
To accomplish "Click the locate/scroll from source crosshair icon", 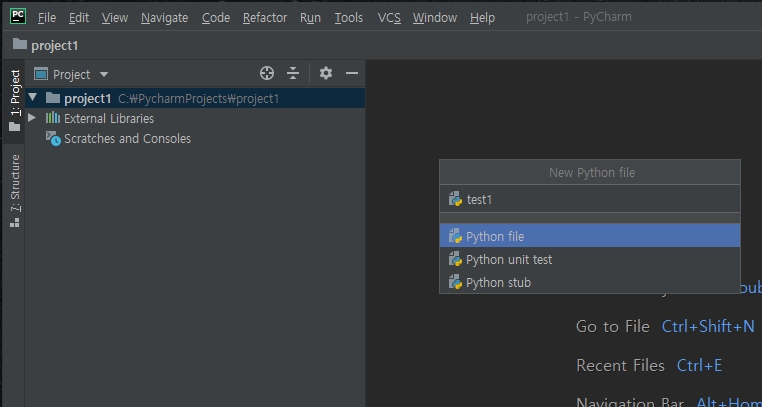I will (267, 73).
